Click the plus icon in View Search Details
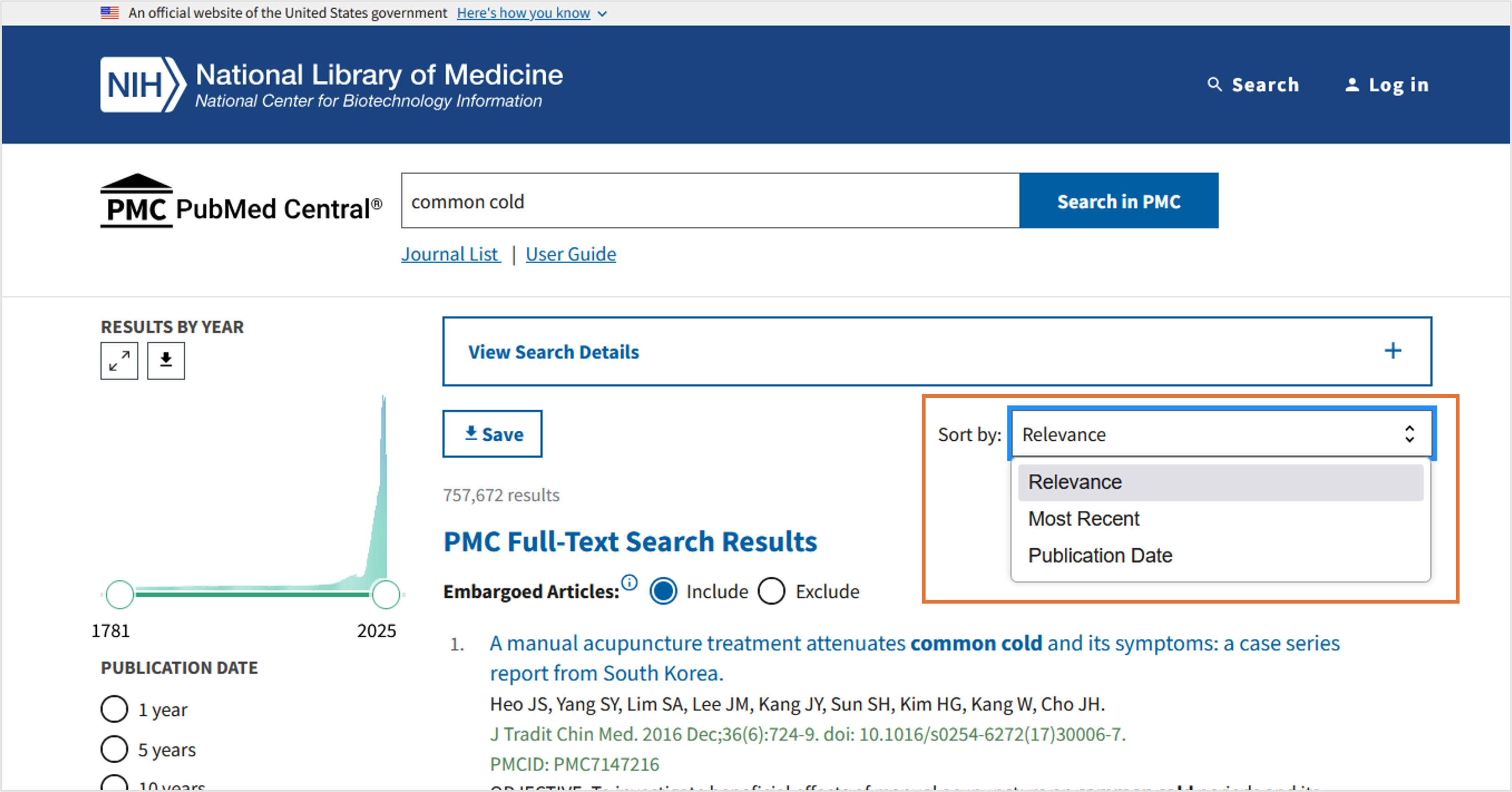Image resolution: width=1512 pixels, height=792 pixels. tap(1393, 351)
